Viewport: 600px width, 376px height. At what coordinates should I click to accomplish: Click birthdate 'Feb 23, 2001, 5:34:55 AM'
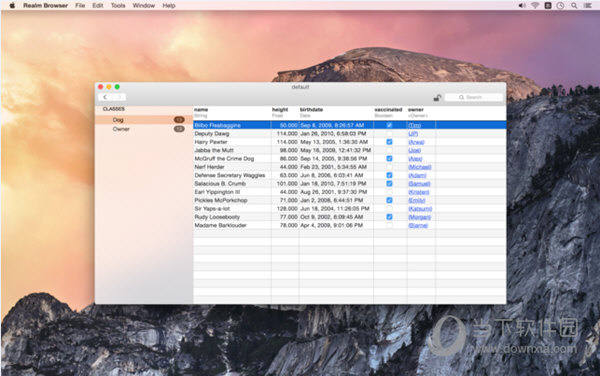coord(333,167)
